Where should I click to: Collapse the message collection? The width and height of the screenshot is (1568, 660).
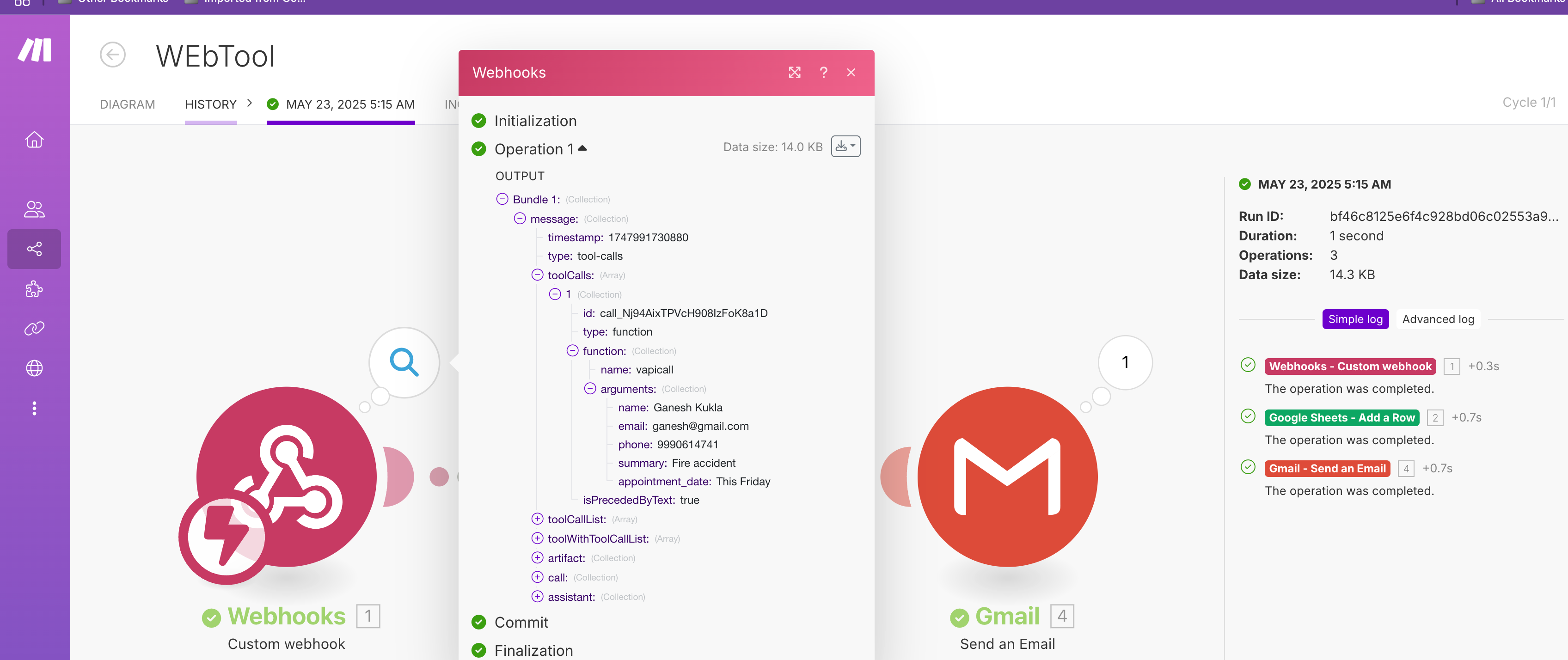tap(520, 219)
